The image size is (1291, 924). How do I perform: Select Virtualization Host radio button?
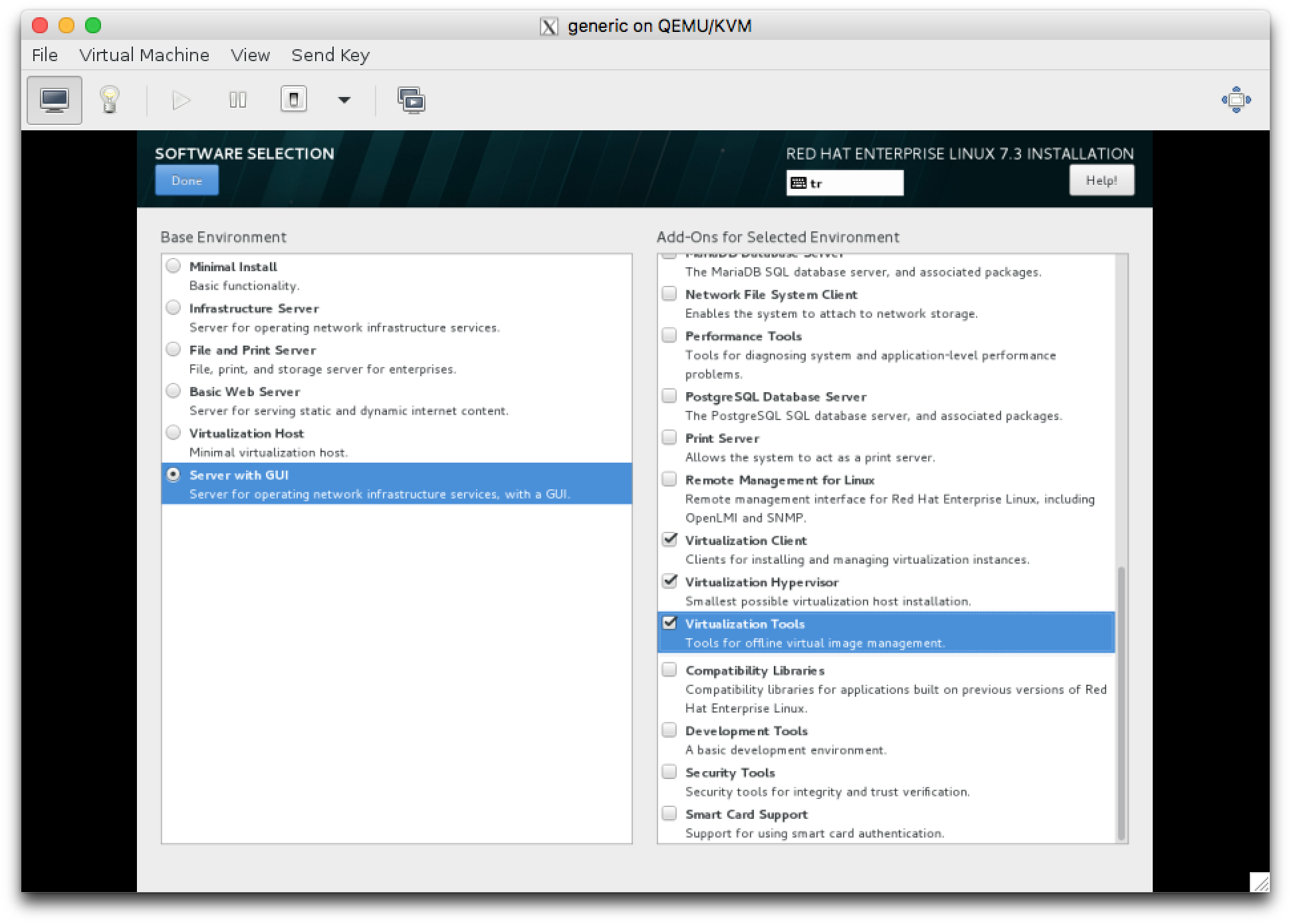click(x=174, y=433)
